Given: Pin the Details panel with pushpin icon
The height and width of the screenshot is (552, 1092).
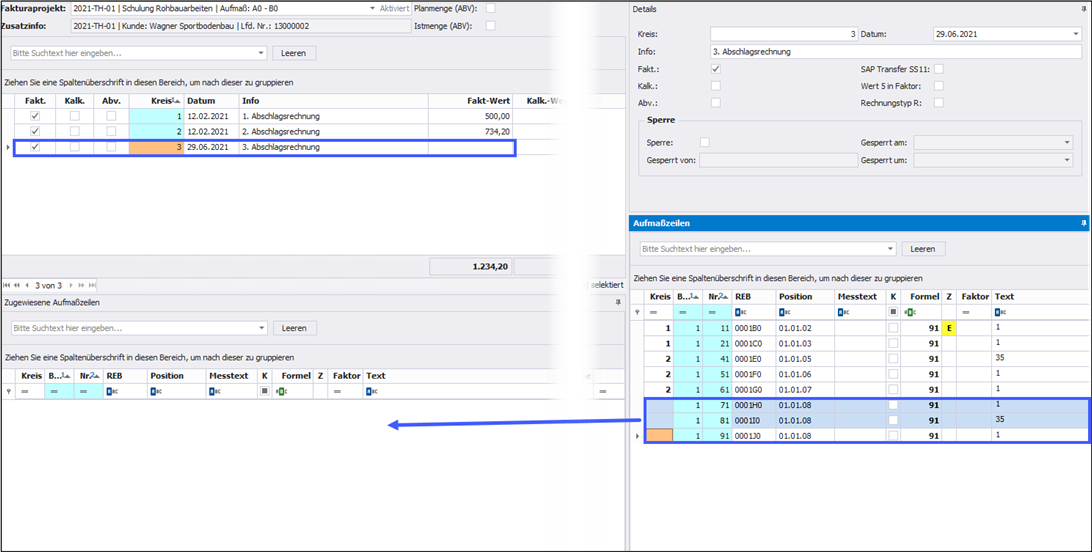Looking at the screenshot, I should click(x=1083, y=7).
